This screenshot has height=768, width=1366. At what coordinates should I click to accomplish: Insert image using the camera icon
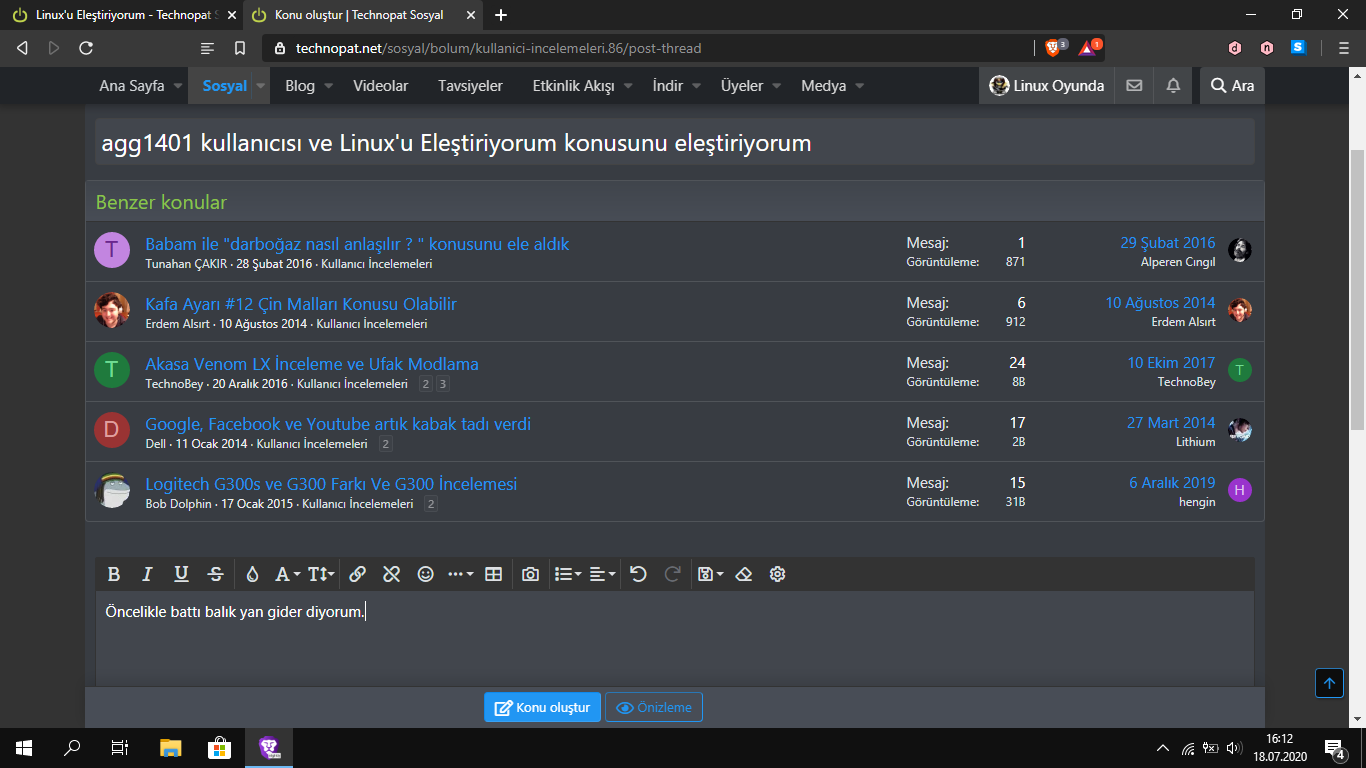pos(530,574)
